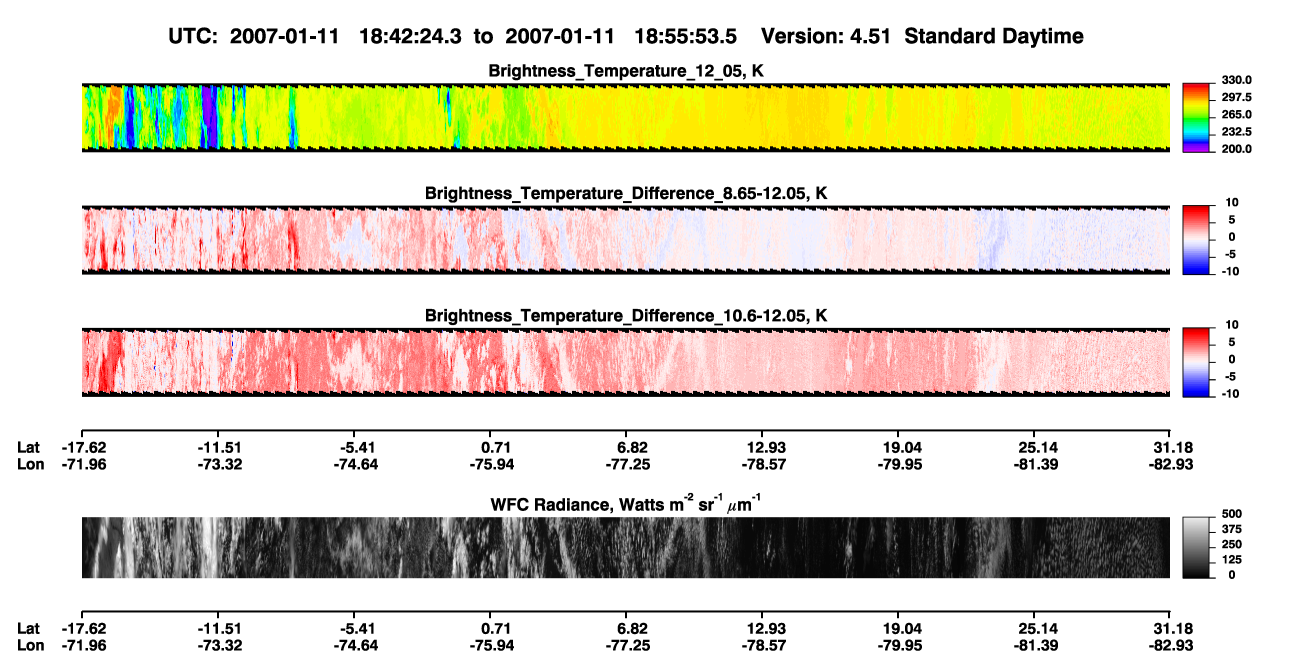Click upper axis latitude label -17.62

(82, 447)
